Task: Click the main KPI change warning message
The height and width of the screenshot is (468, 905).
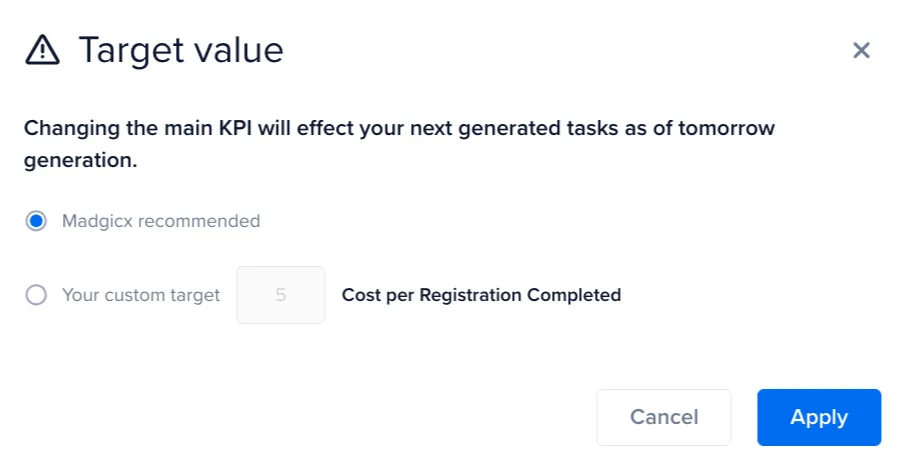Action: (x=399, y=144)
